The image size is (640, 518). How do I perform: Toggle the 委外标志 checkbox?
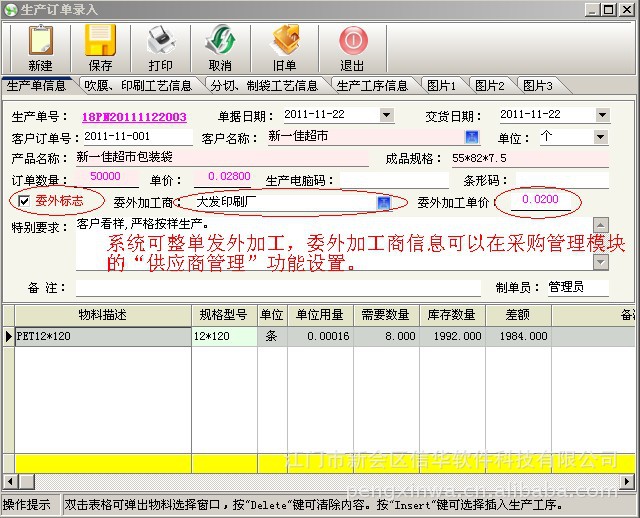click(x=24, y=201)
